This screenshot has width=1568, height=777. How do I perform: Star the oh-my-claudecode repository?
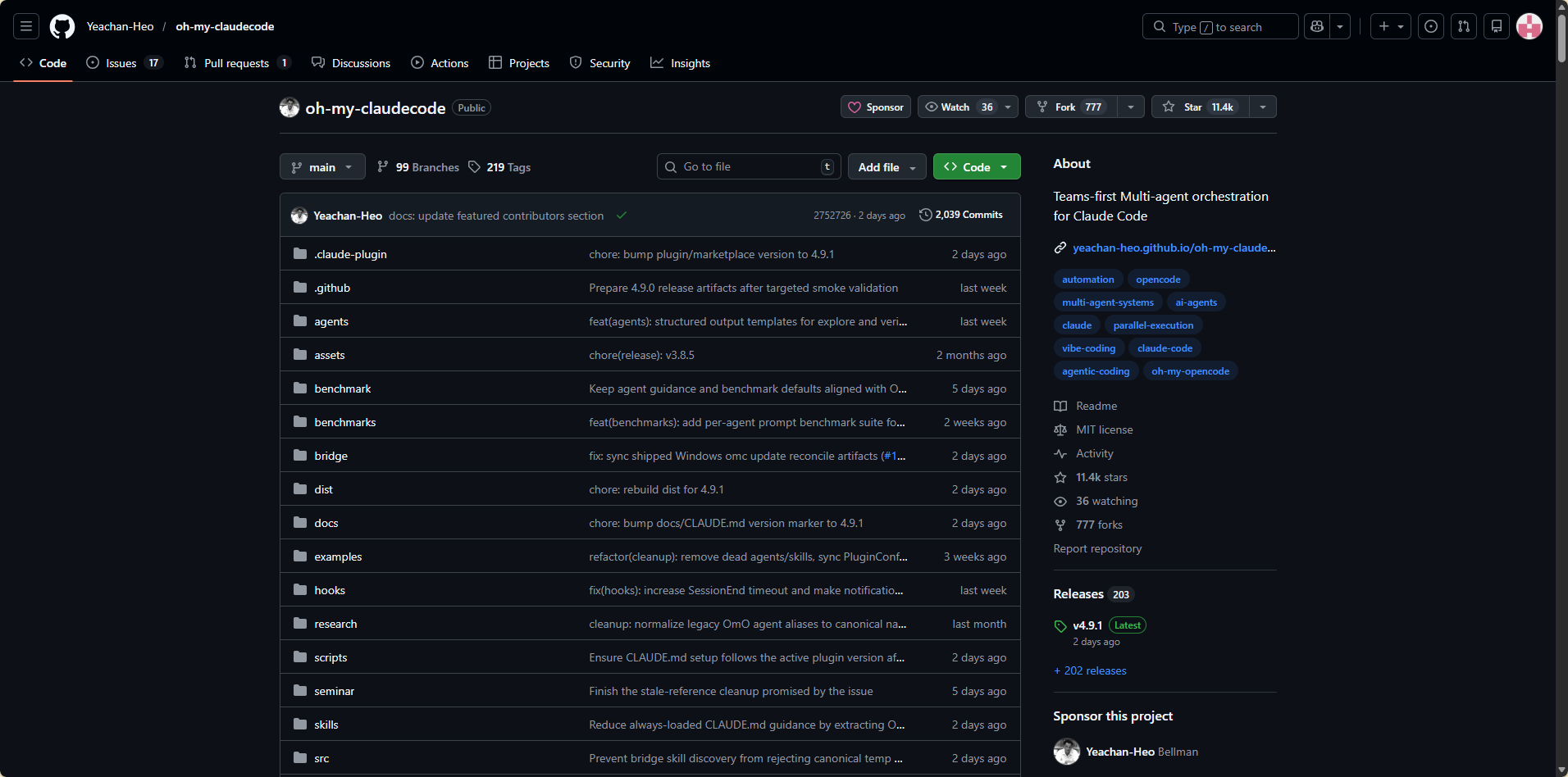pos(1201,107)
